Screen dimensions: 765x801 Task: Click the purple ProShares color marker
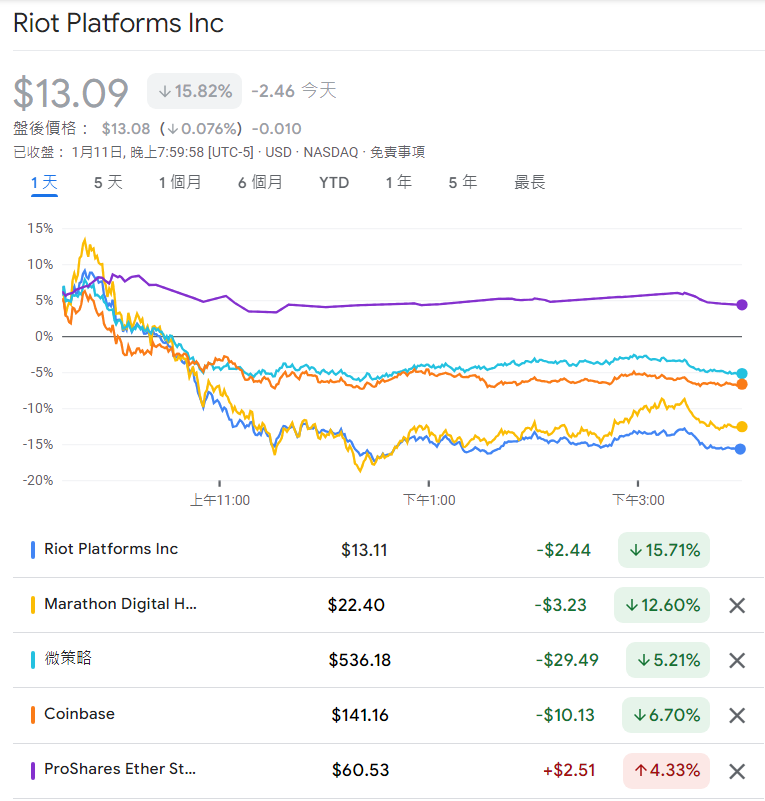pos(33,771)
